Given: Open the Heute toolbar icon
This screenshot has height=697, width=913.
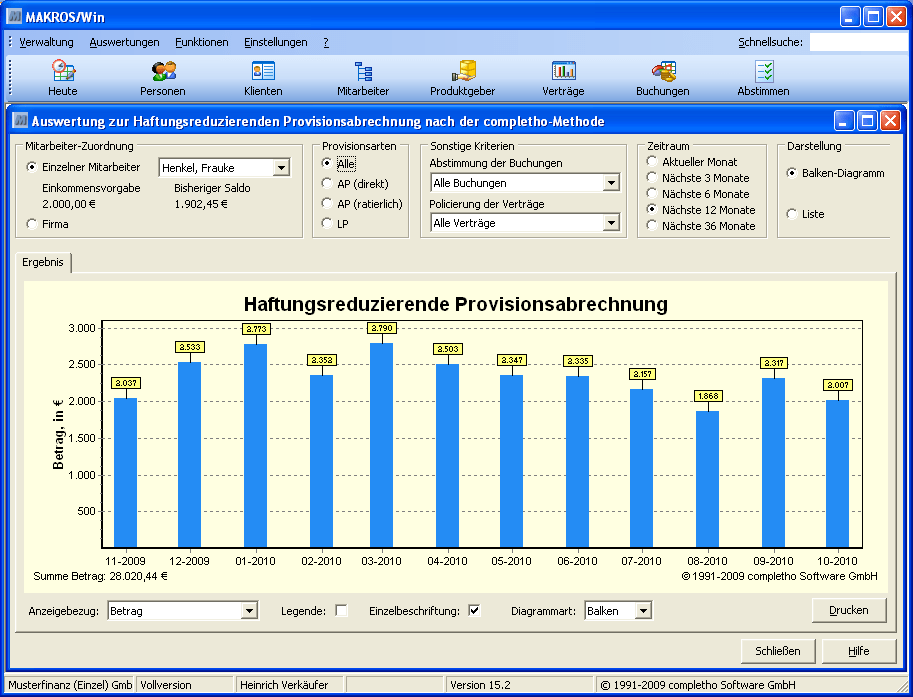Looking at the screenshot, I should pyautogui.click(x=63, y=78).
